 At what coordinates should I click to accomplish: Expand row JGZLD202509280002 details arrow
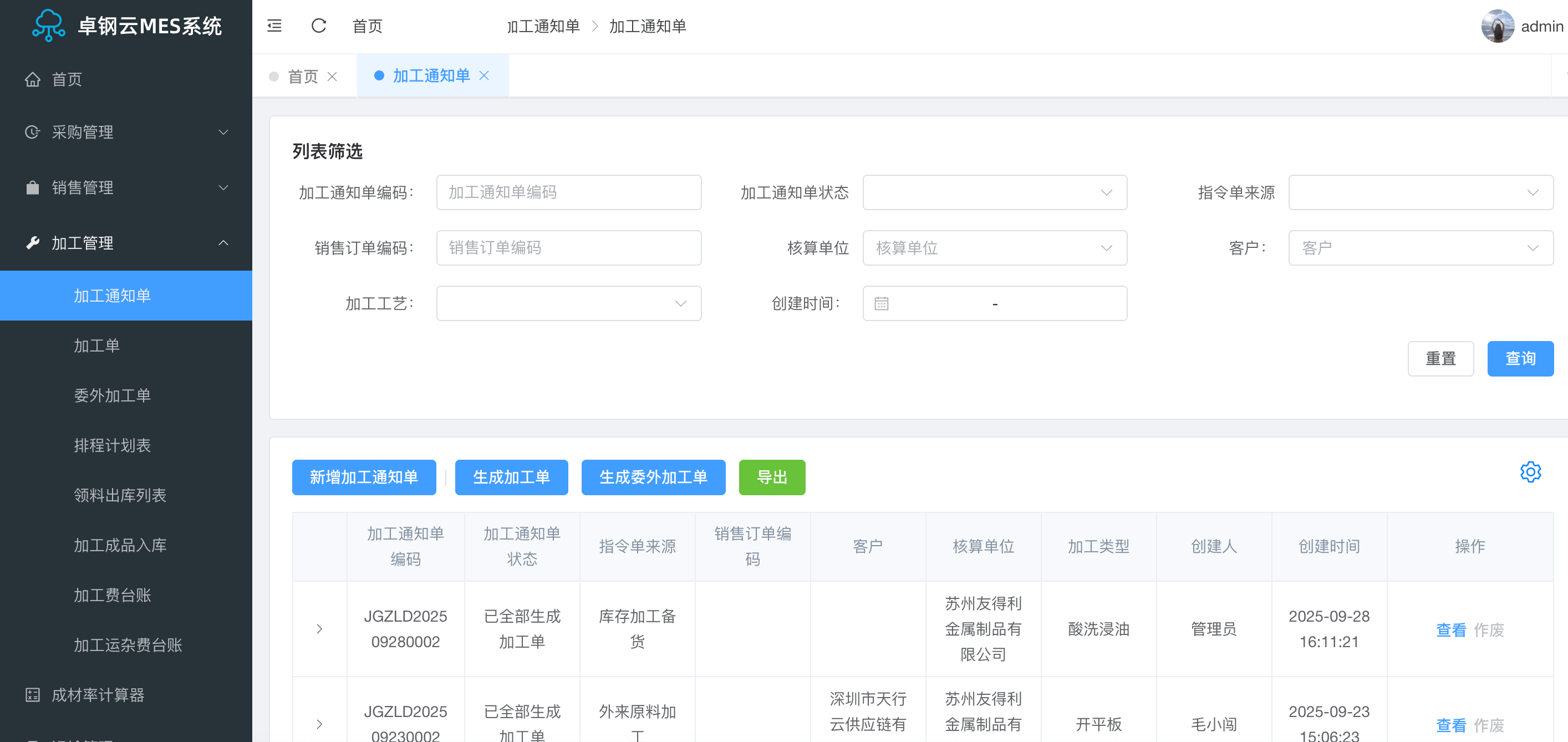click(x=319, y=629)
